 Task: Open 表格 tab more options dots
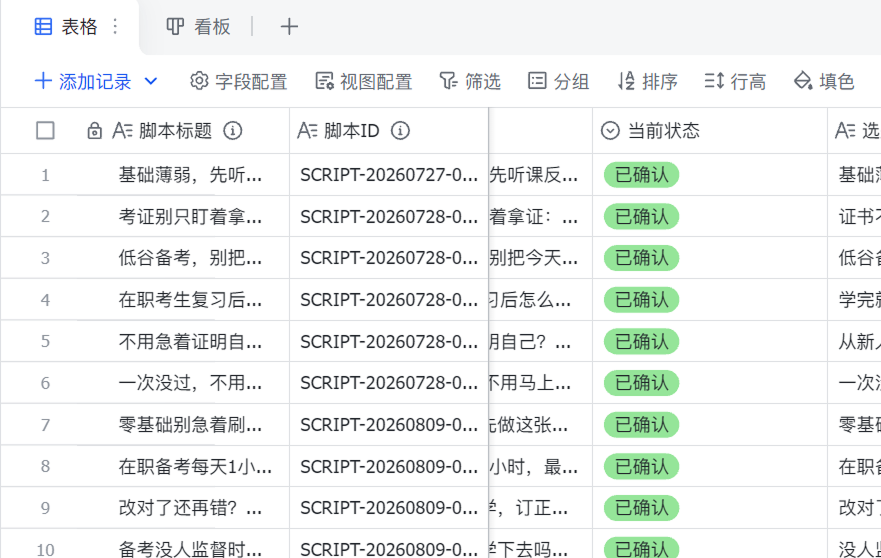pyautogui.click(x=115, y=26)
